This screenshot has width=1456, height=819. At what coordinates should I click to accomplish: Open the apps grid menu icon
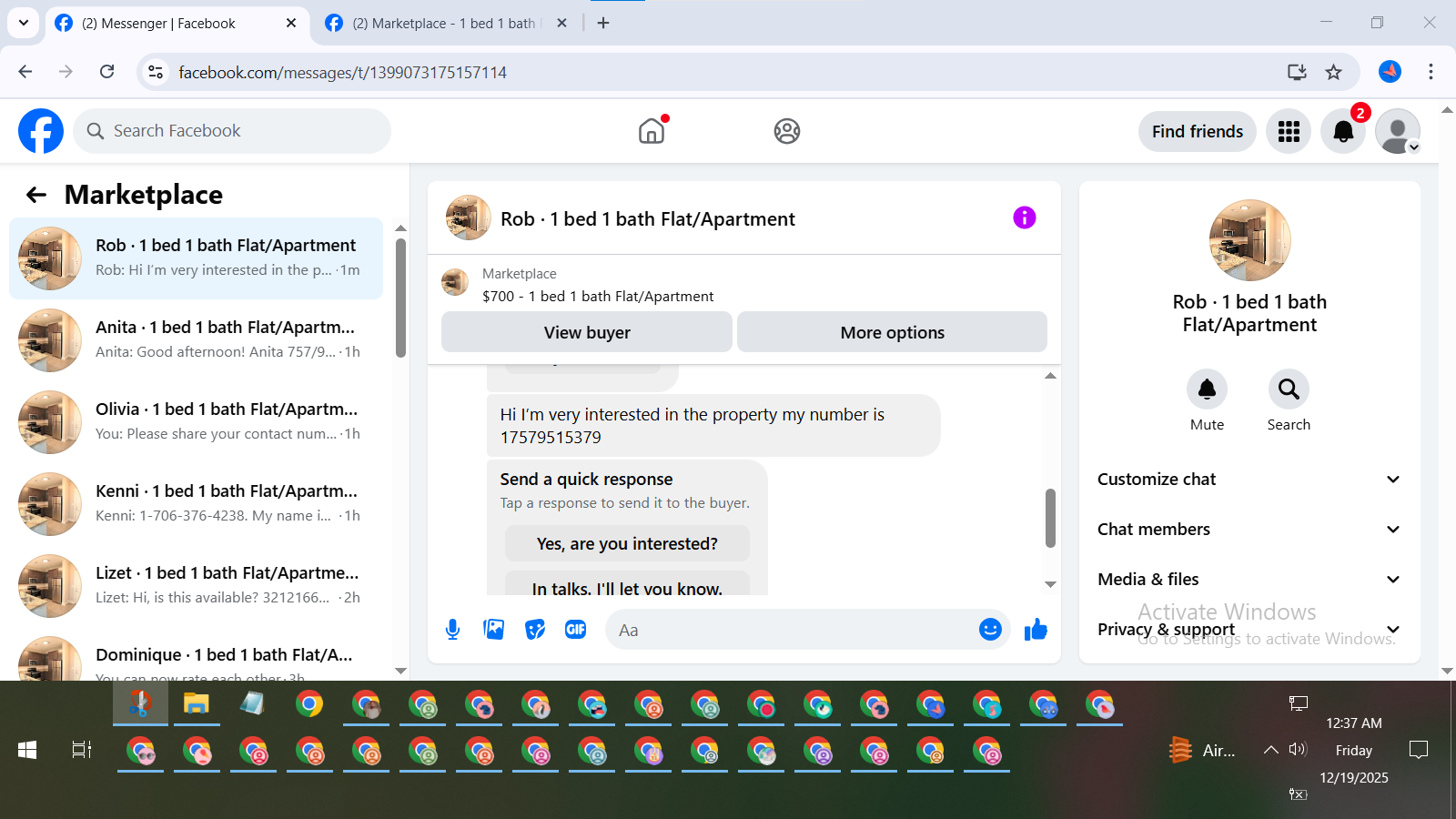1289,131
